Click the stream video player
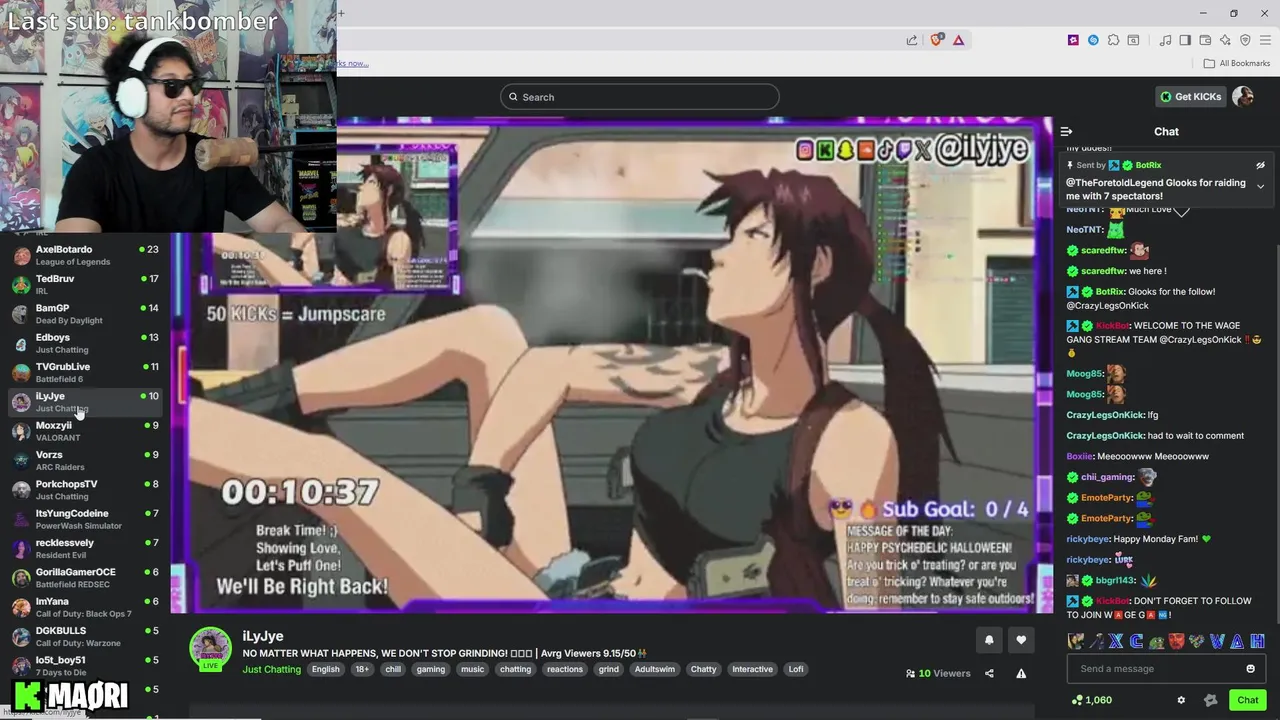 (x=611, y=365)
